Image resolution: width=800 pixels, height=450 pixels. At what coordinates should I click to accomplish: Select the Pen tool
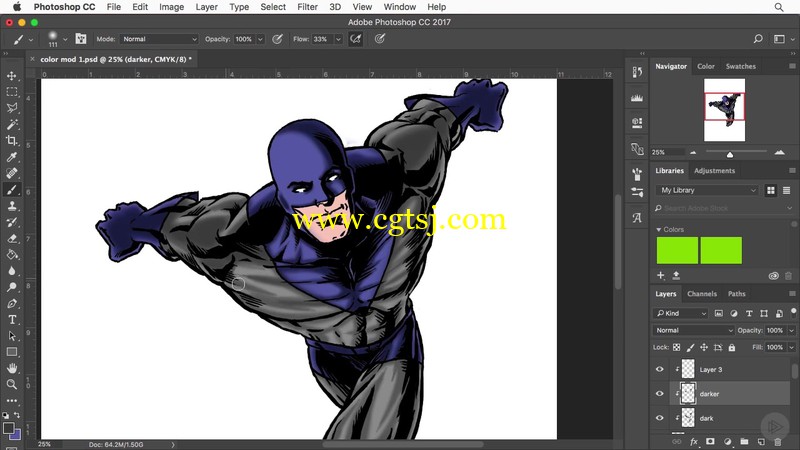point(11,304)
